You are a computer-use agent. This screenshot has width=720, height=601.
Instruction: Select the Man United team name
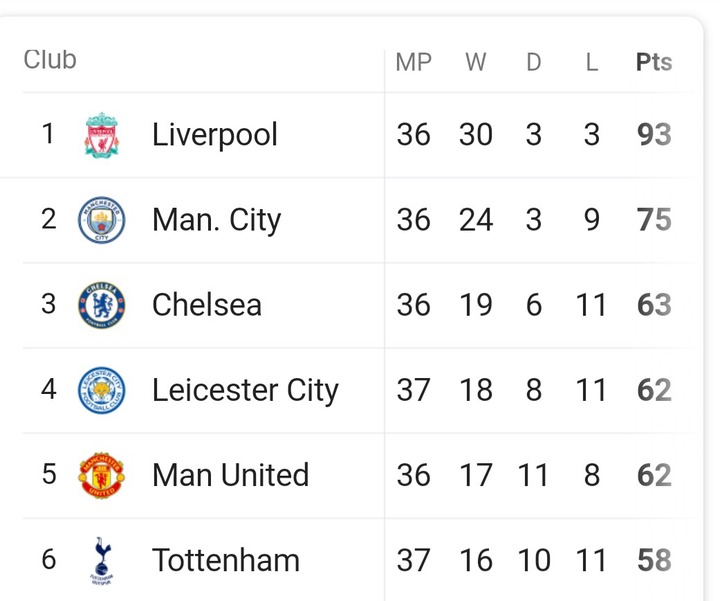pos(230,475)
